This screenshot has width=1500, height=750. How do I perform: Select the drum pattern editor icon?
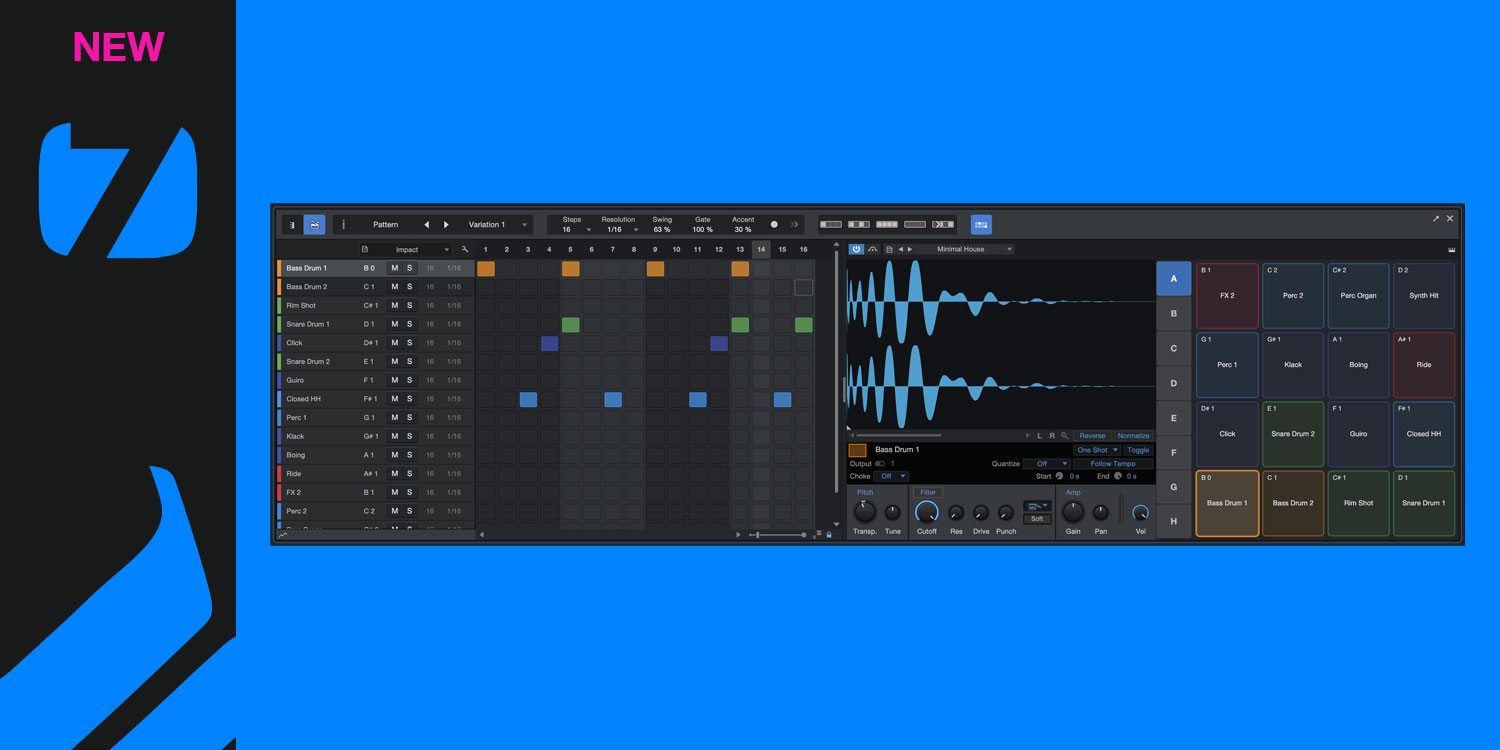(x=314, y=225)
